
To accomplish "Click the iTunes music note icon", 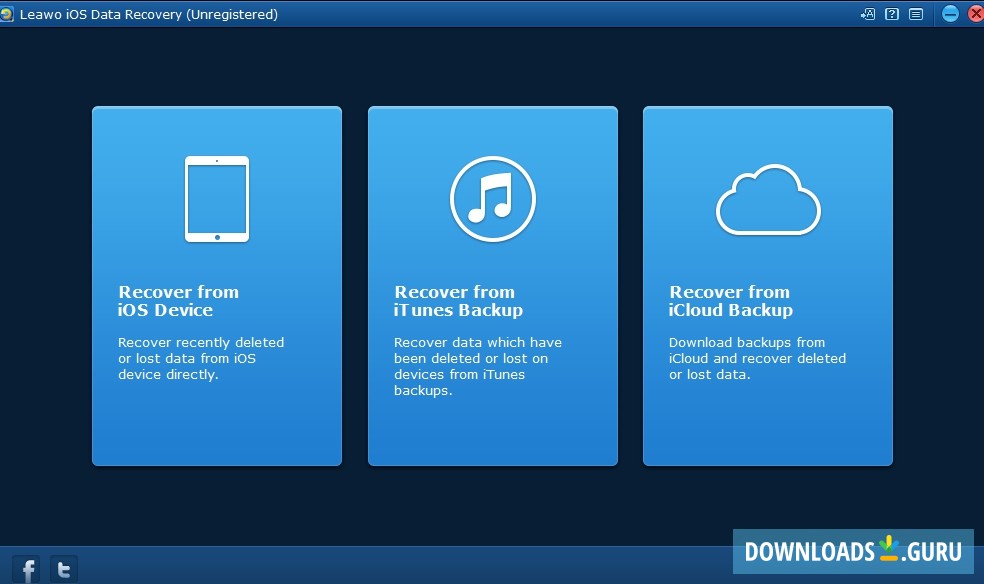I will (493, 199).
